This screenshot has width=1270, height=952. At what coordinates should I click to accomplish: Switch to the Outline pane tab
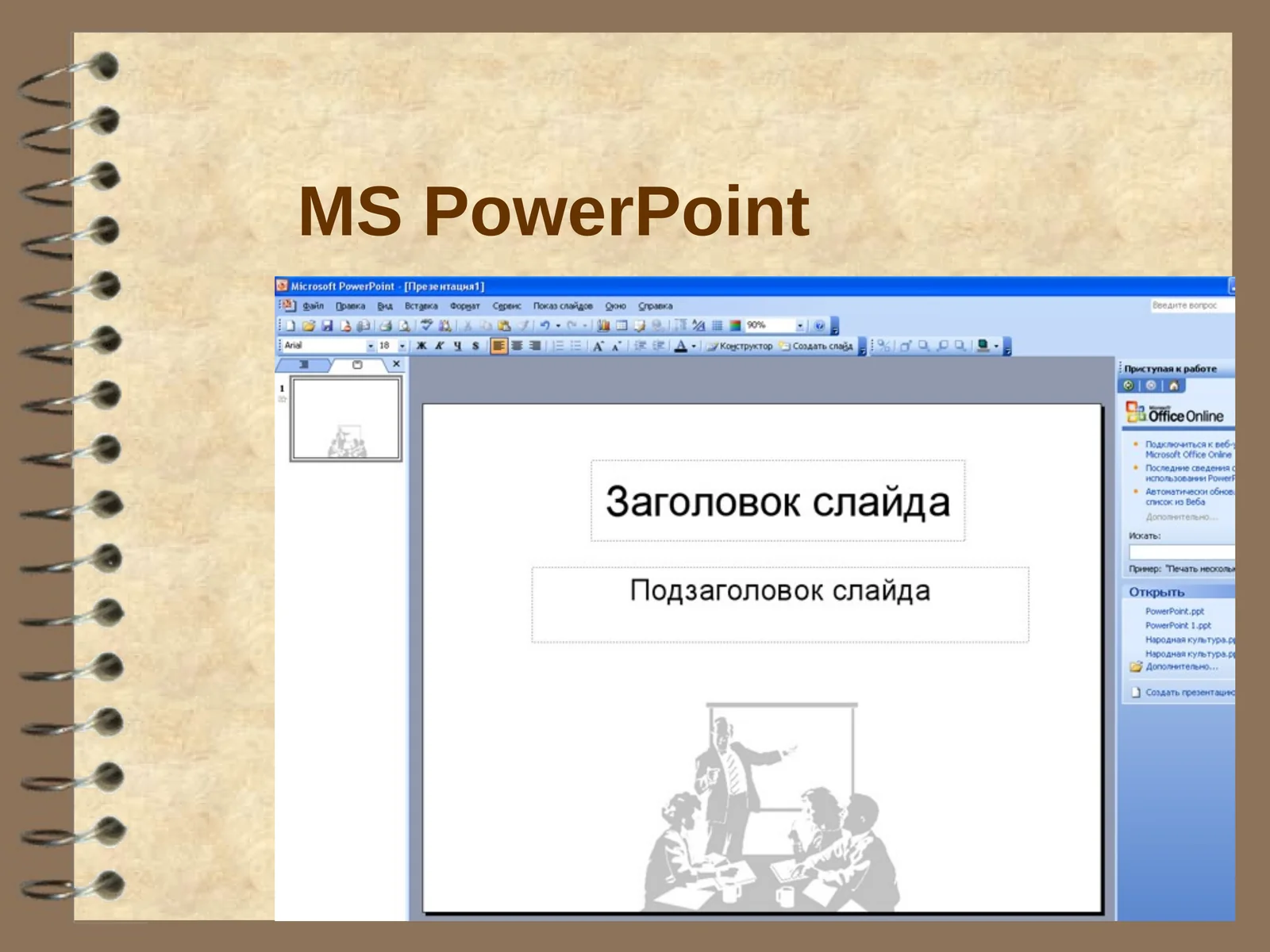pyautogui.click(x=303, y=365)
